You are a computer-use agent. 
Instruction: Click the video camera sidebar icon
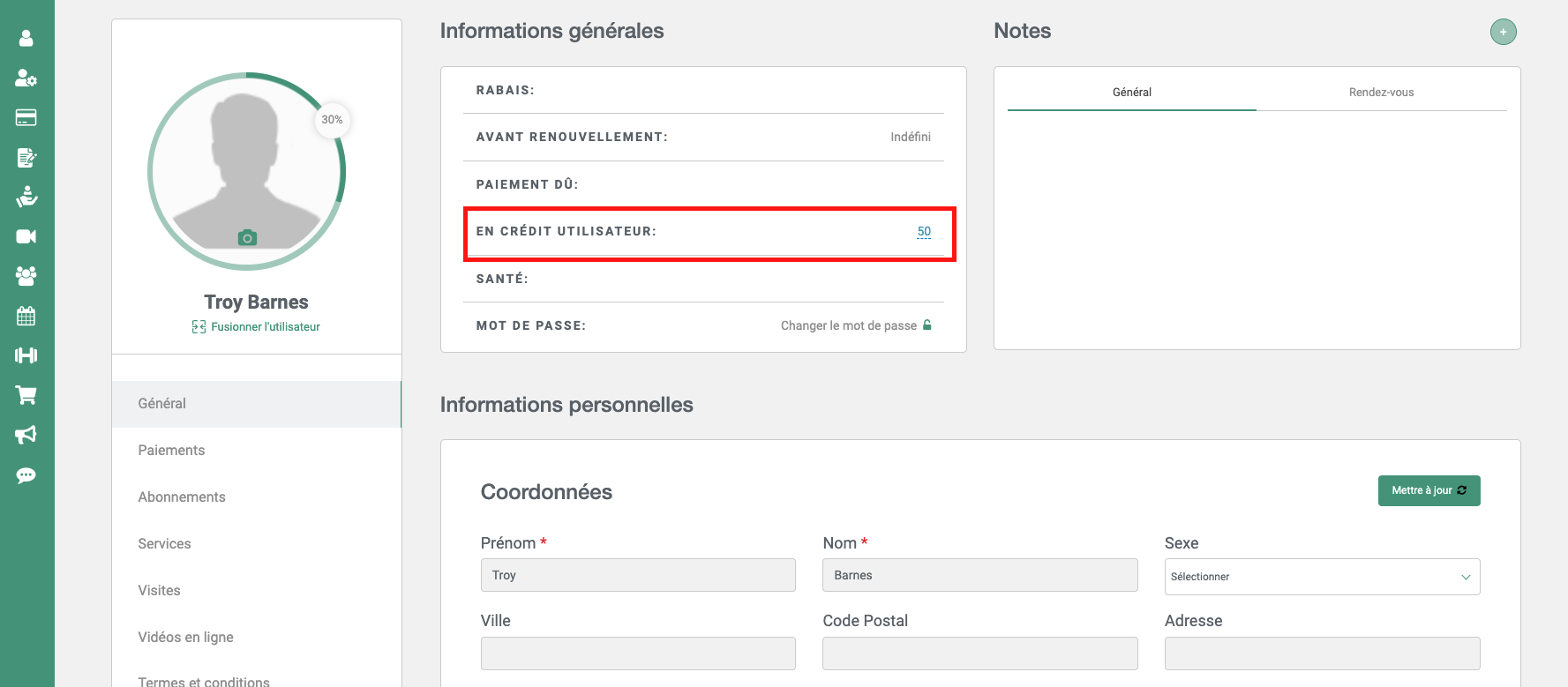click(x=26, y=236)
